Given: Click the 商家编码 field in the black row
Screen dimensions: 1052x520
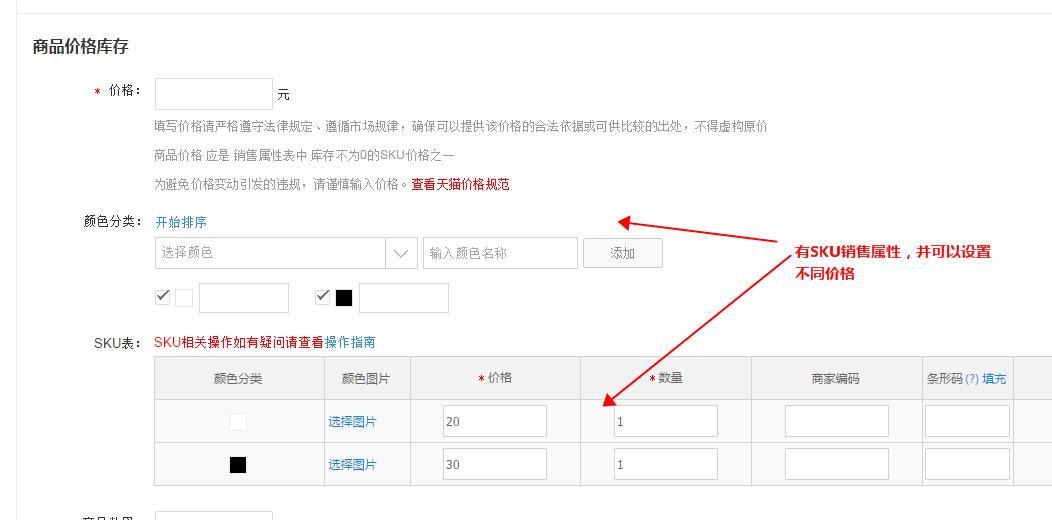Looking at the screenshot, I should click(x=836, y=464).
